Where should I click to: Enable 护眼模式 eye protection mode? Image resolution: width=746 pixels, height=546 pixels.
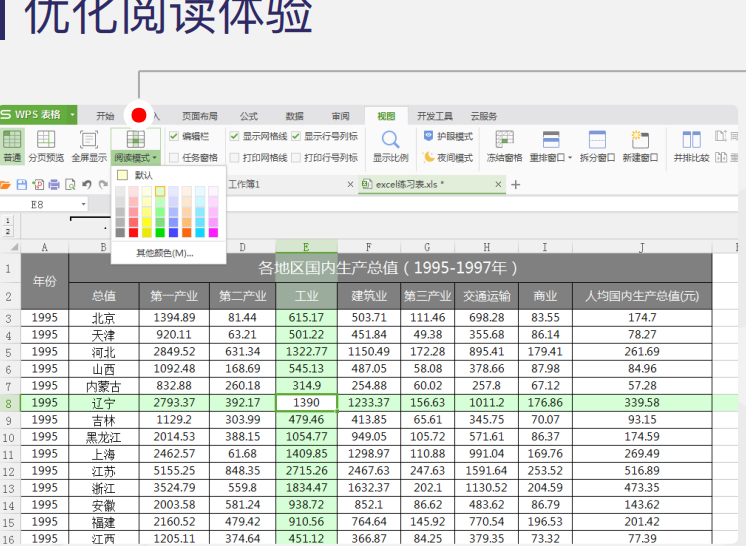(x=449, y=136)
